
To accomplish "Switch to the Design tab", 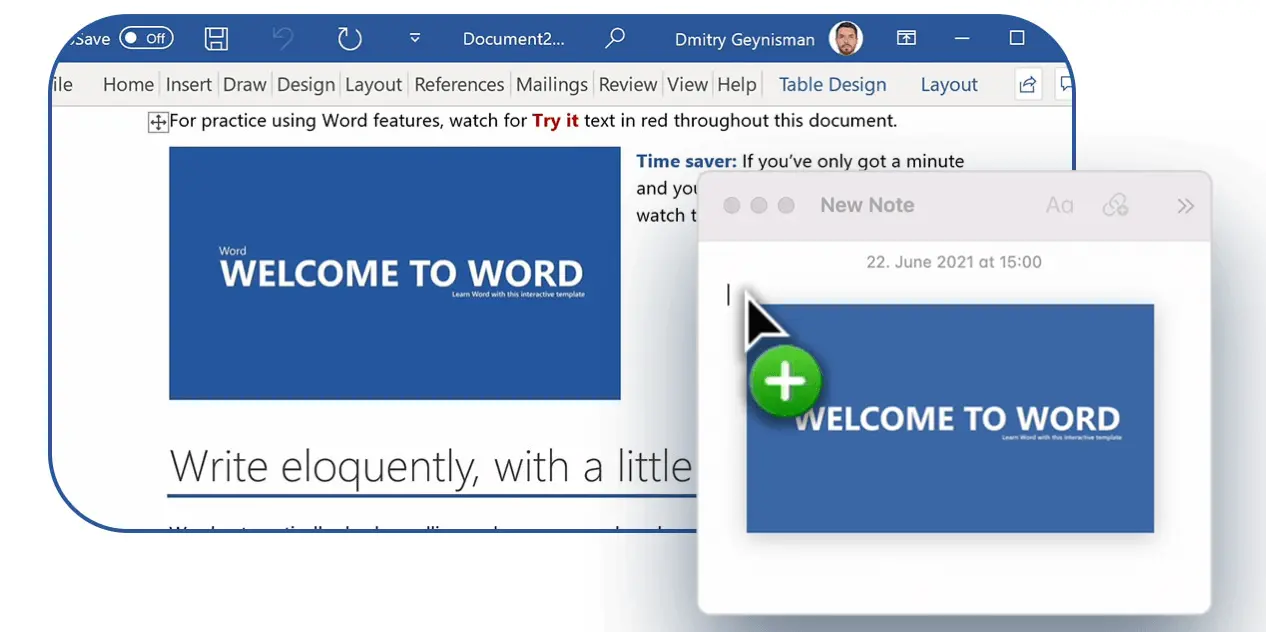I will pyautogui.click(x=306, y=85).
